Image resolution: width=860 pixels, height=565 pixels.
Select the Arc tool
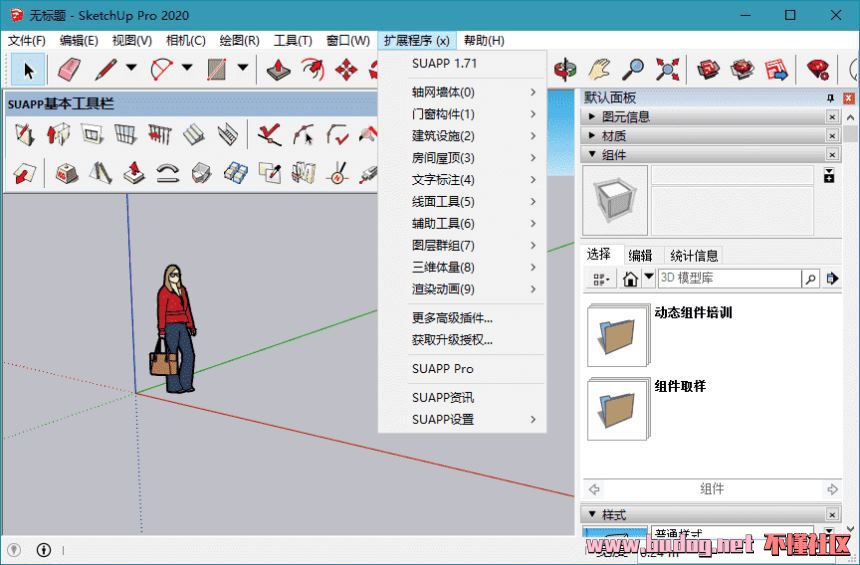(161, 69)
